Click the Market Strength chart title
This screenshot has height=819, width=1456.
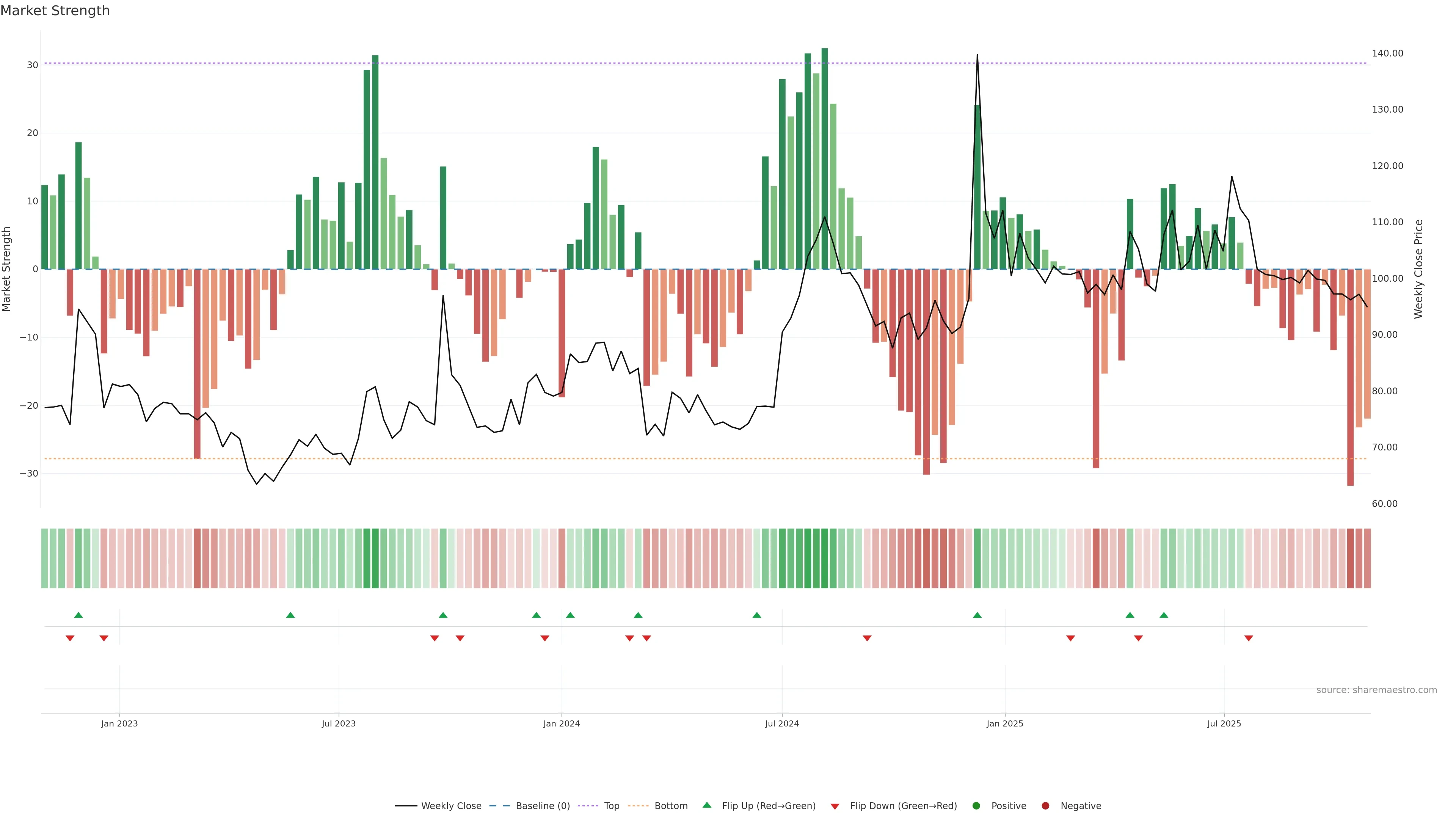click(55, 11)
